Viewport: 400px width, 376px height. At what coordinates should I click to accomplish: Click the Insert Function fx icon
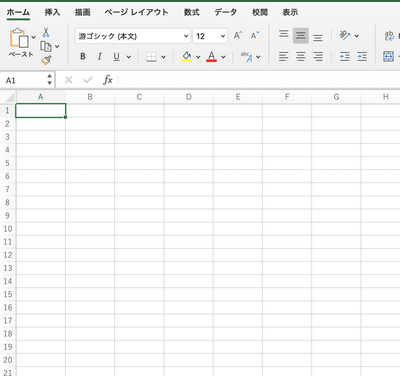click(108, 80)
